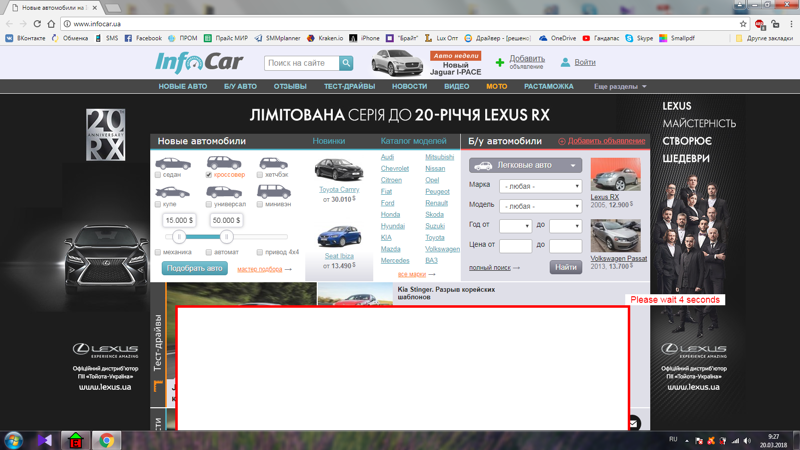Click the minimum price slider handle
Screen dimensions: 800x450
[179, 237]
